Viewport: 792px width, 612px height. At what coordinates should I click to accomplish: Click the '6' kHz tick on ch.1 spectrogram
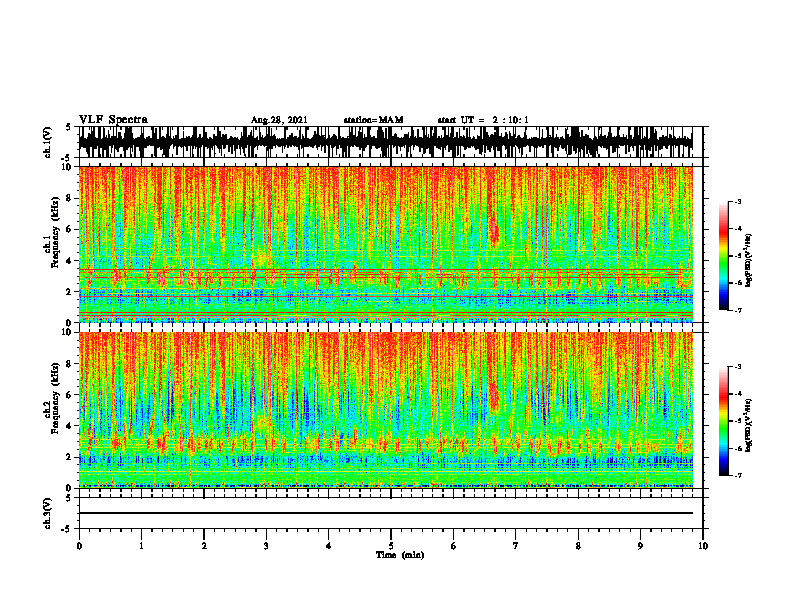[x=70, y=230]
